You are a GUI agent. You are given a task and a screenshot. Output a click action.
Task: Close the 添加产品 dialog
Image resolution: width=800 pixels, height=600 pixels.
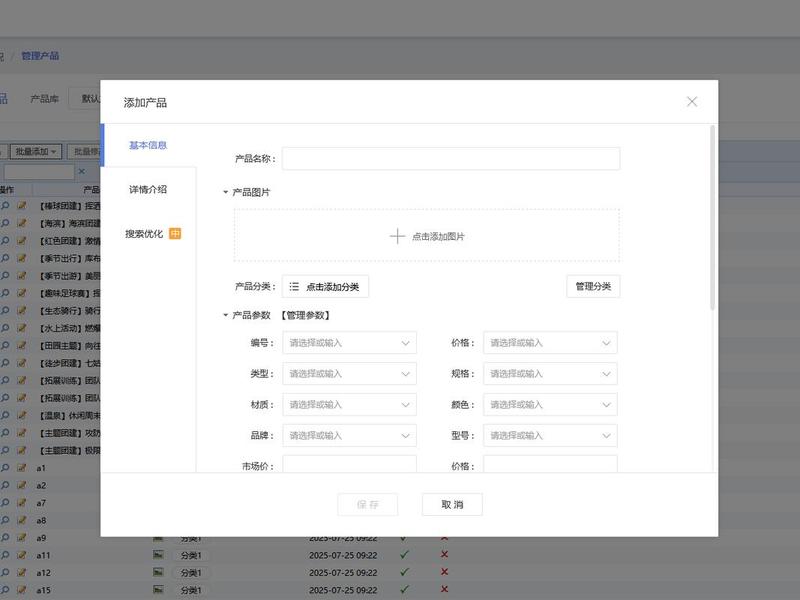tap(692, 102)
